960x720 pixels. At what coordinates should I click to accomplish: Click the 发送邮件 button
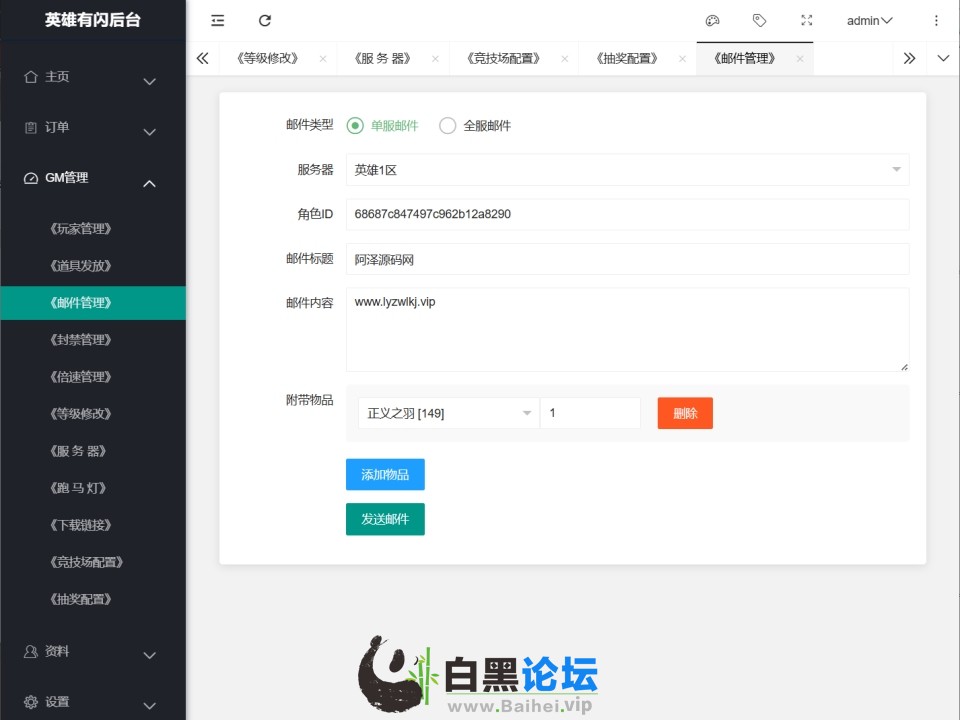385,519
